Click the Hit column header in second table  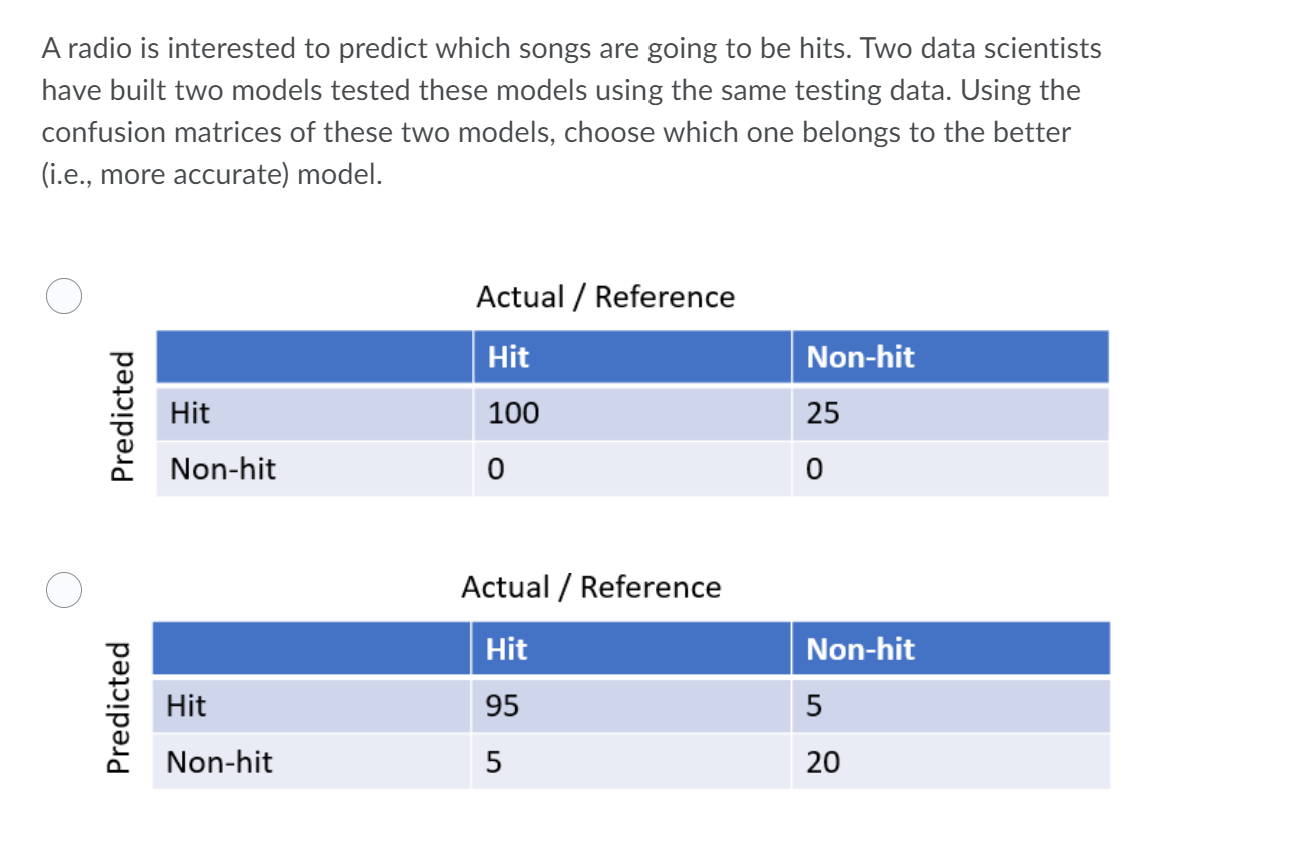(631, 649)
